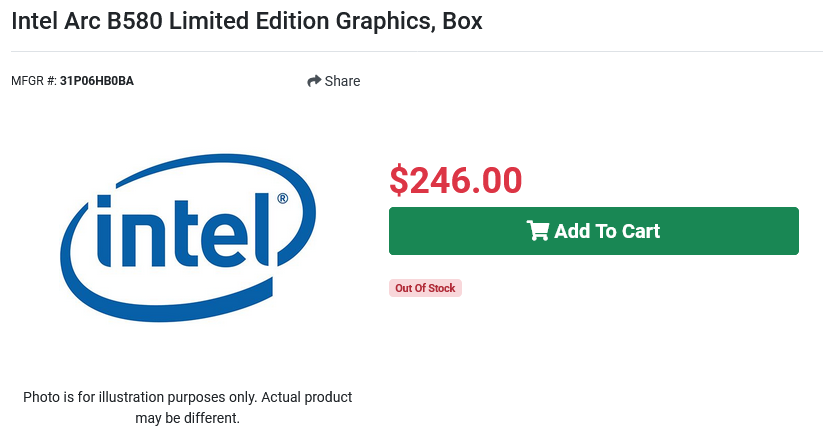Click the 'may be different.' disclaimer line

point(188,418)
